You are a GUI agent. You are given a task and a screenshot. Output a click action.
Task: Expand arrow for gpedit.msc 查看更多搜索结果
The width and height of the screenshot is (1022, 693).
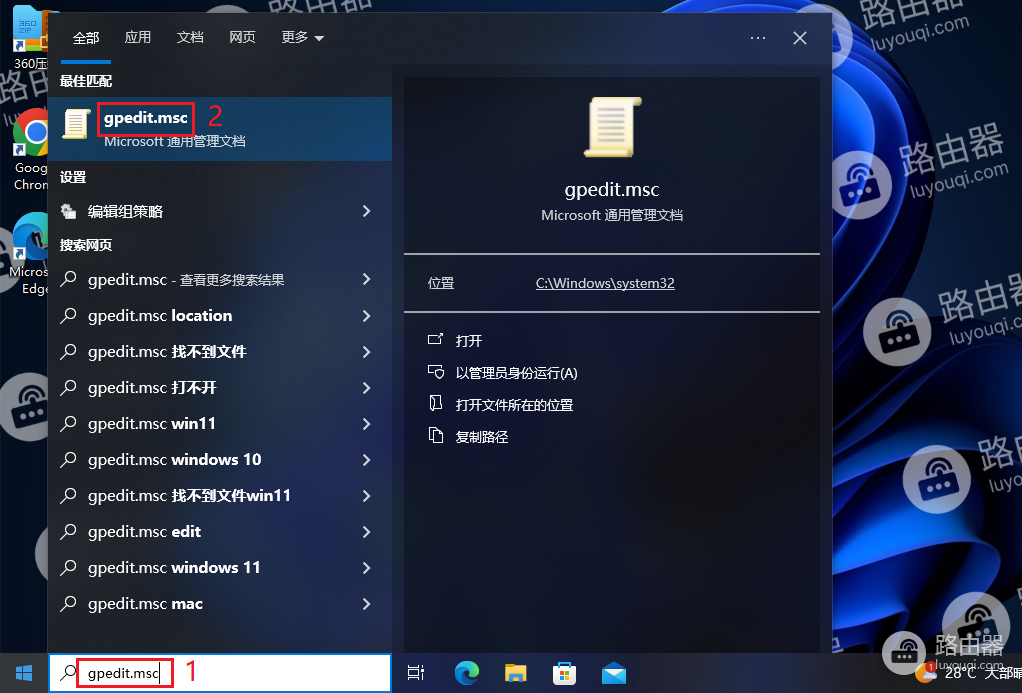click(x=366, y=280)
